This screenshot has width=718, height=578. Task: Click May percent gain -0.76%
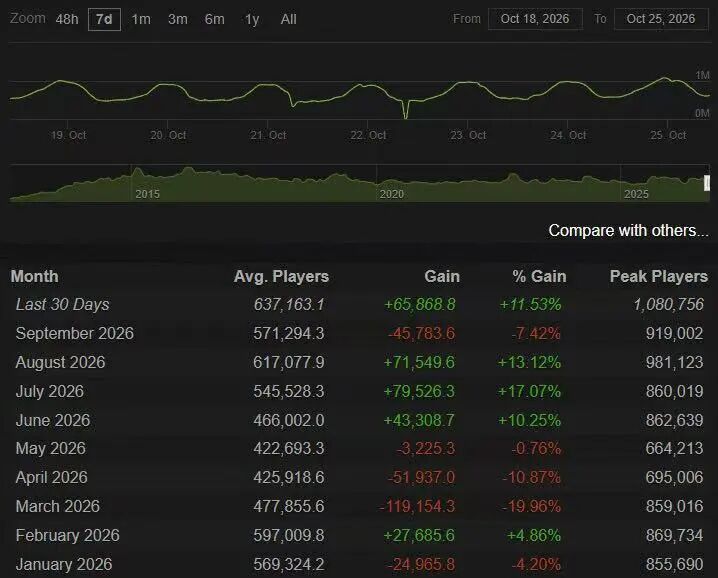(x=536, y=448)
